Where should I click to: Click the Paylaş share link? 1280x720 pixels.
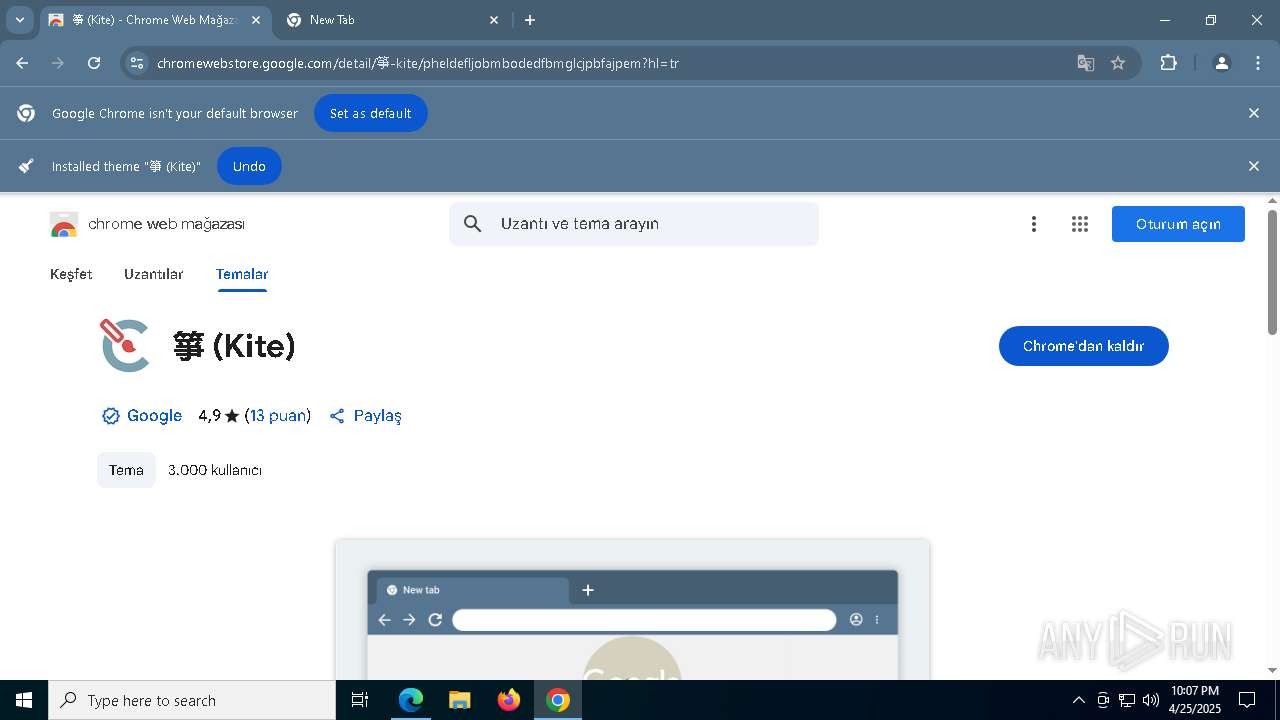[366, 416]
